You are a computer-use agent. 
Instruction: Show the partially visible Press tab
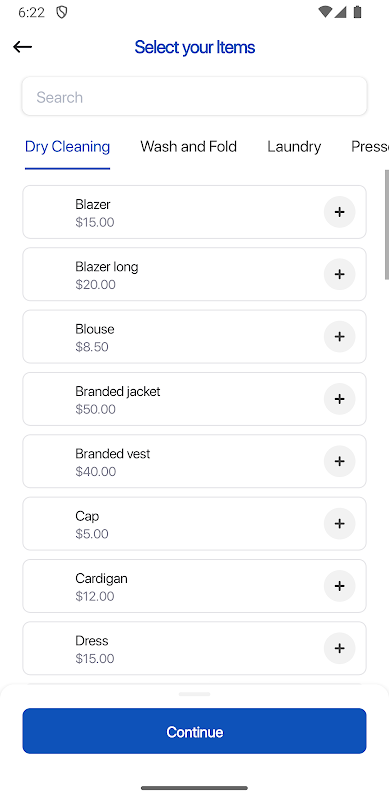370,147
